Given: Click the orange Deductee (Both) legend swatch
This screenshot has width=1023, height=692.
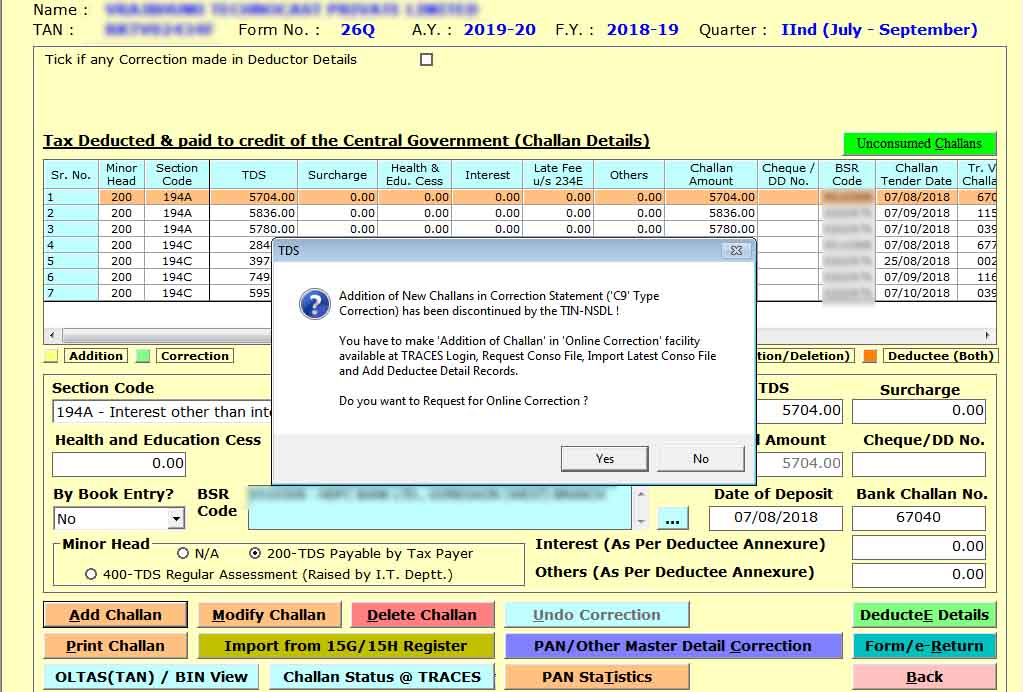Looking at the screenshot, I should click(870, 356).
